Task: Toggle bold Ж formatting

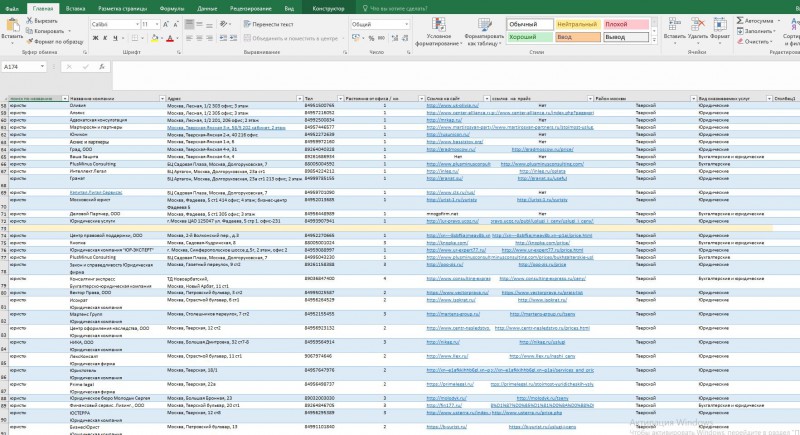Action: (x=95, y=38)
